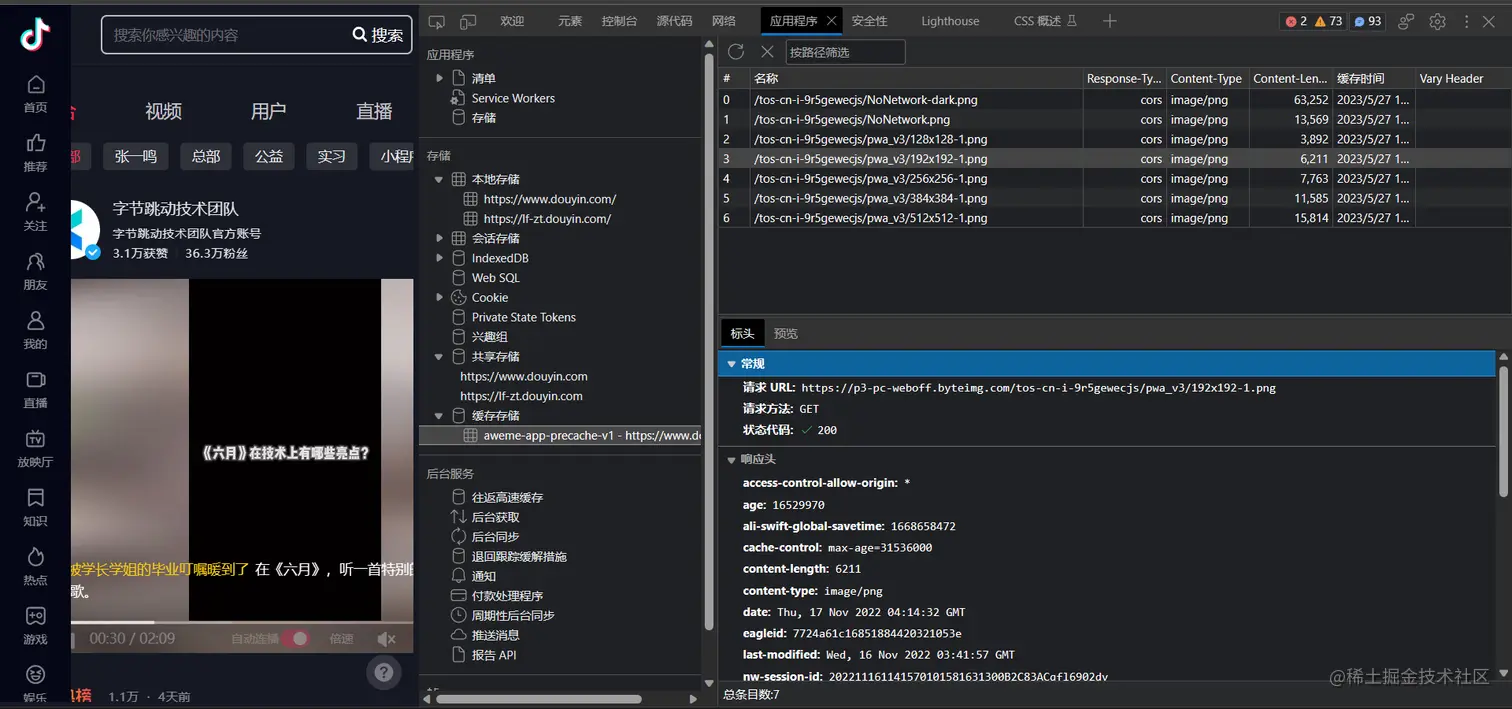1512x709 pixels.
Task: Open 首页 home in Douyin sidebar
Action: (x=35, y=94)
